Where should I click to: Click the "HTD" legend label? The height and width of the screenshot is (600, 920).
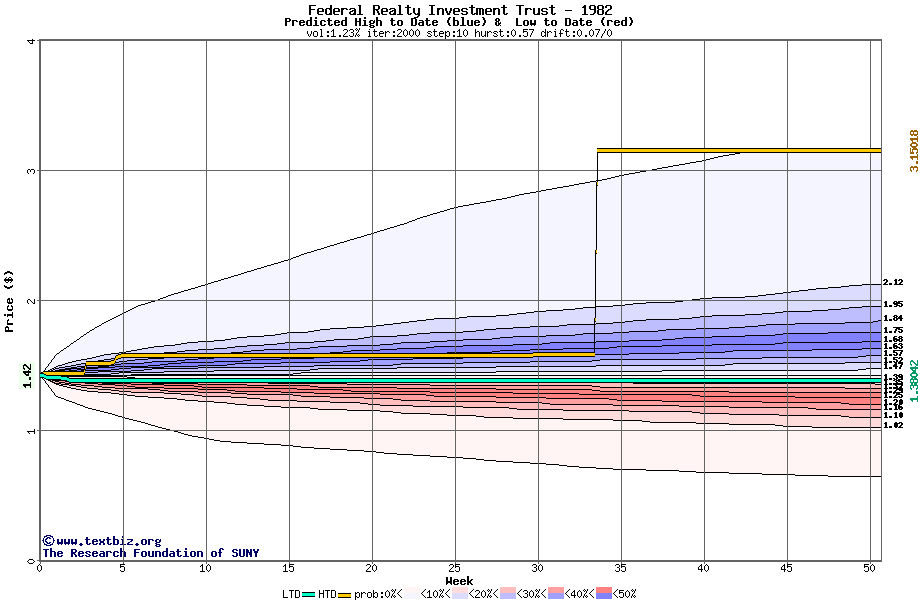coord(327,594)
